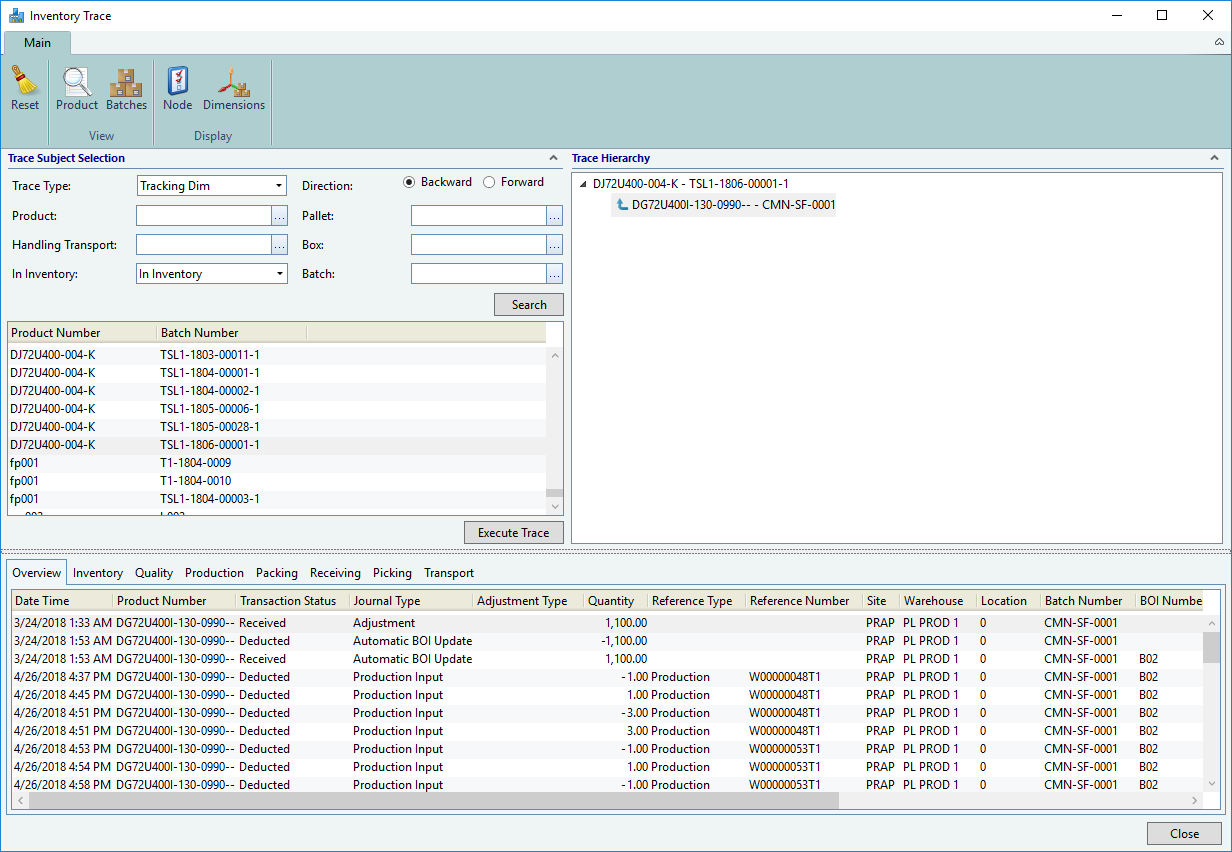Viewport: 1232px width, 852px height.
Task: Sort by the Warehouse column header
Action: (x=938, y=601)
